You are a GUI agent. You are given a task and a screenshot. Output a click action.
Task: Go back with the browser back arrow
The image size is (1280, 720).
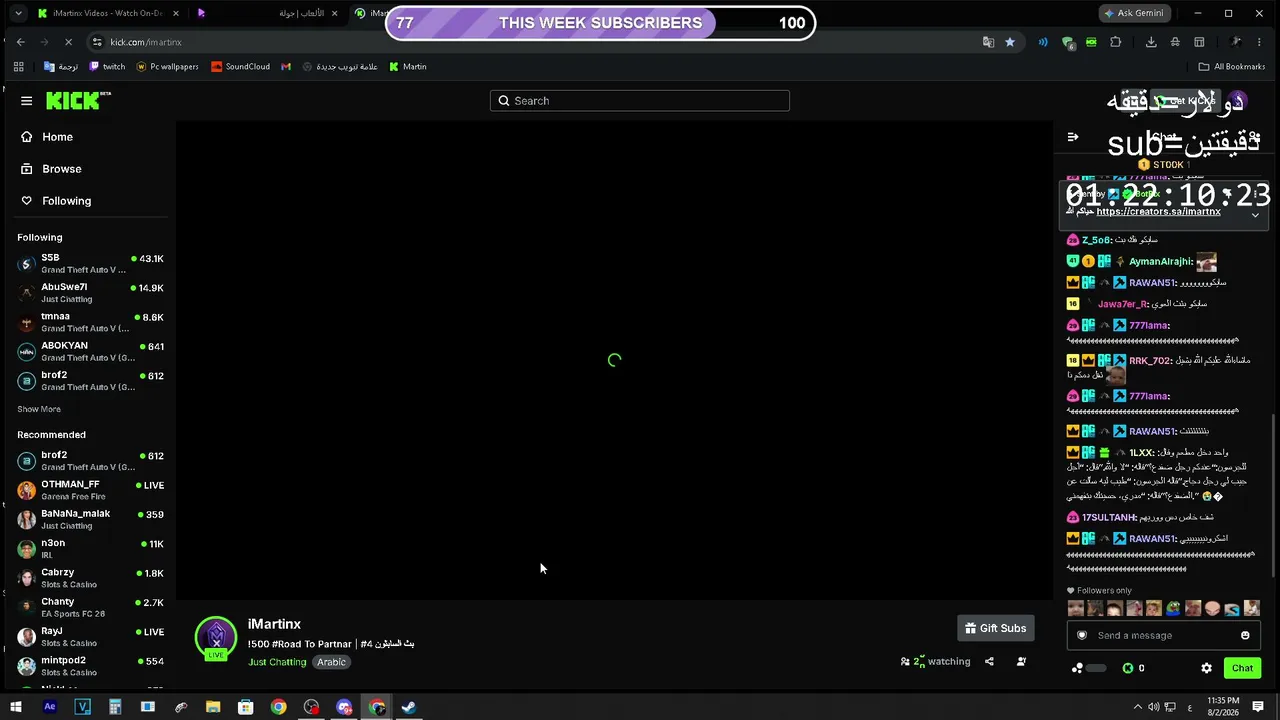click(x=21, y=42)
